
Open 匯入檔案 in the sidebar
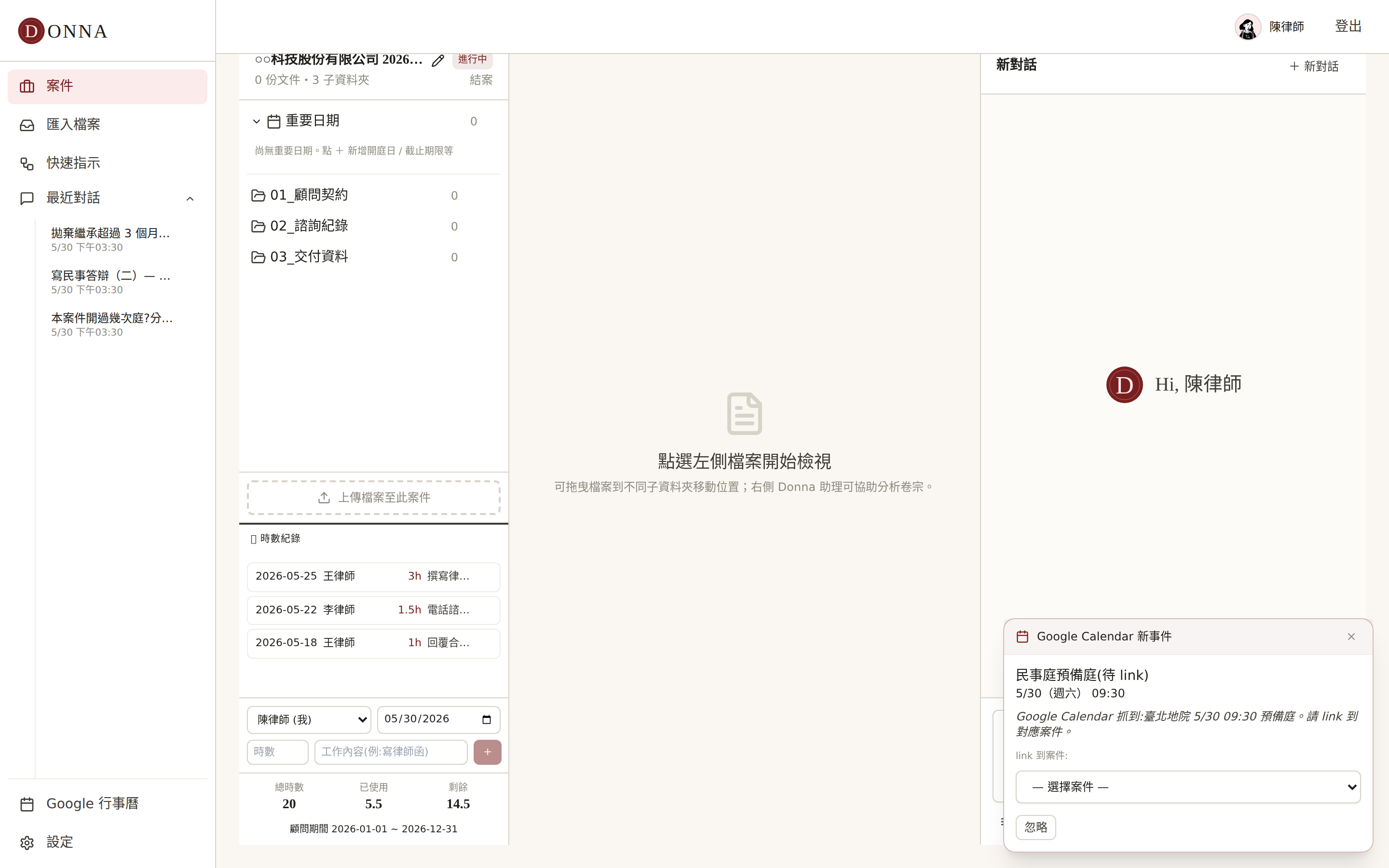(x=108, y=124)
